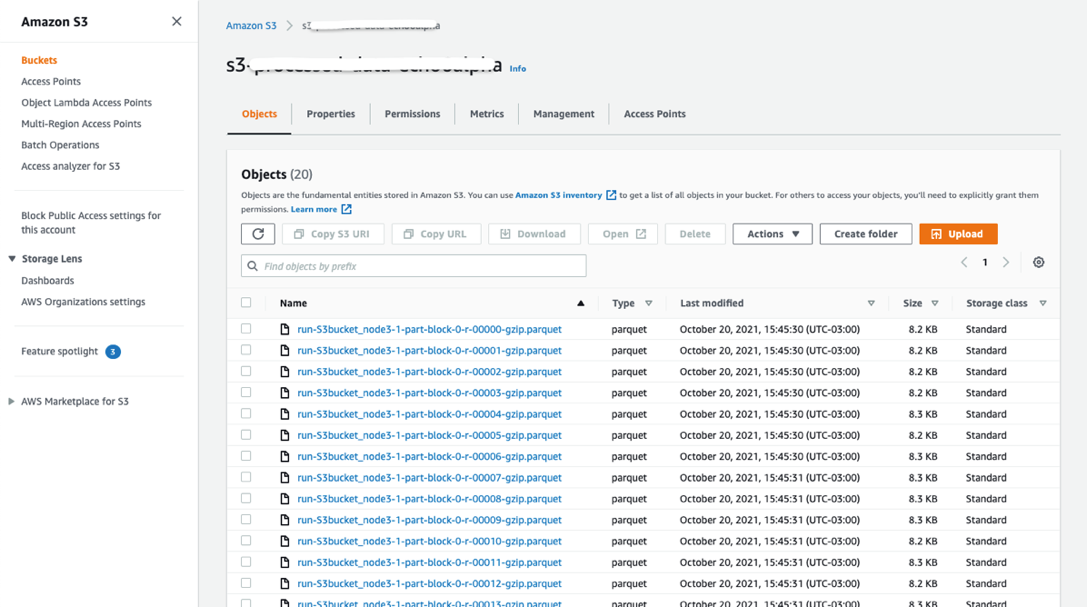Select checkbox for part 00012 parquet
This screenshot has width=1087, height=607.
[246, 583]
